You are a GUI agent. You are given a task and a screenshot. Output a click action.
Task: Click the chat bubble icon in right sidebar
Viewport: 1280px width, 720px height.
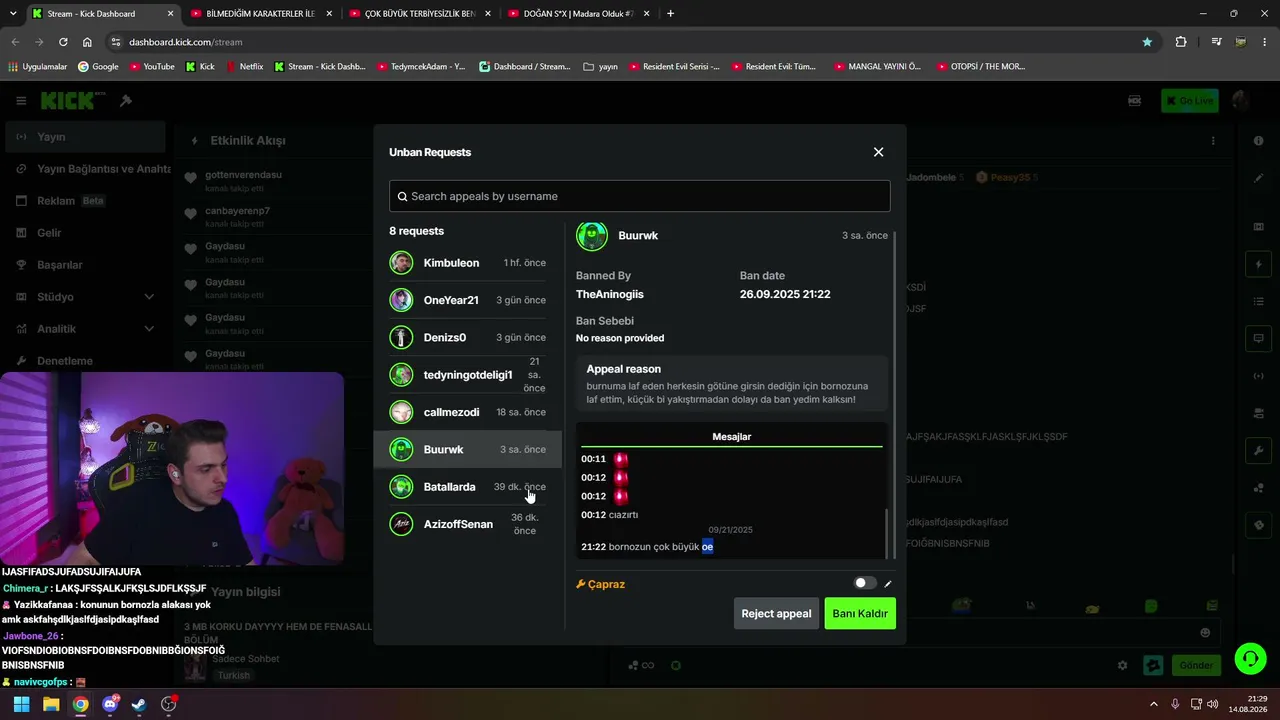click(1259, 339)
